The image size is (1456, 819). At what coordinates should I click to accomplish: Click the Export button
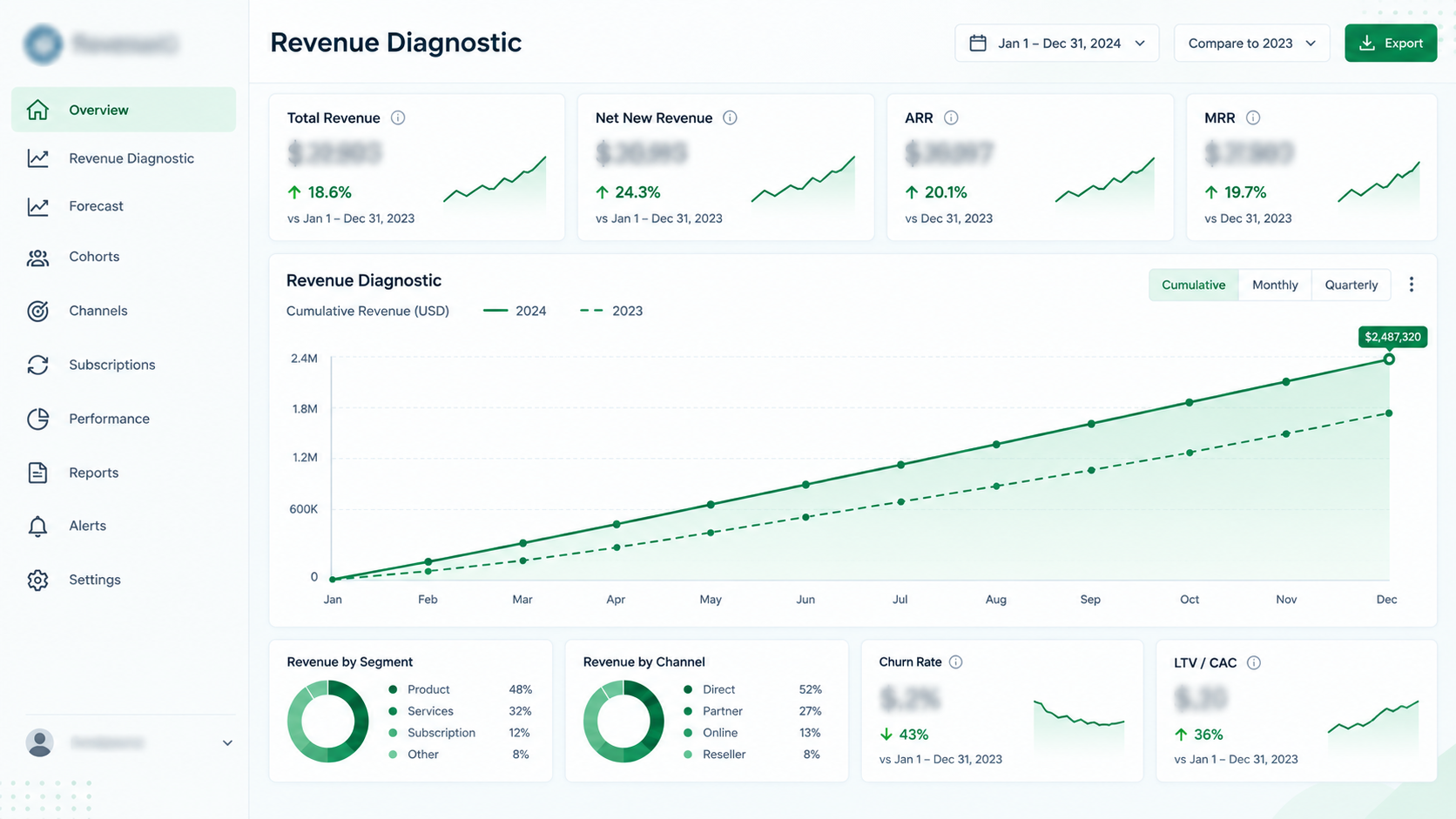pos(1391,44)
